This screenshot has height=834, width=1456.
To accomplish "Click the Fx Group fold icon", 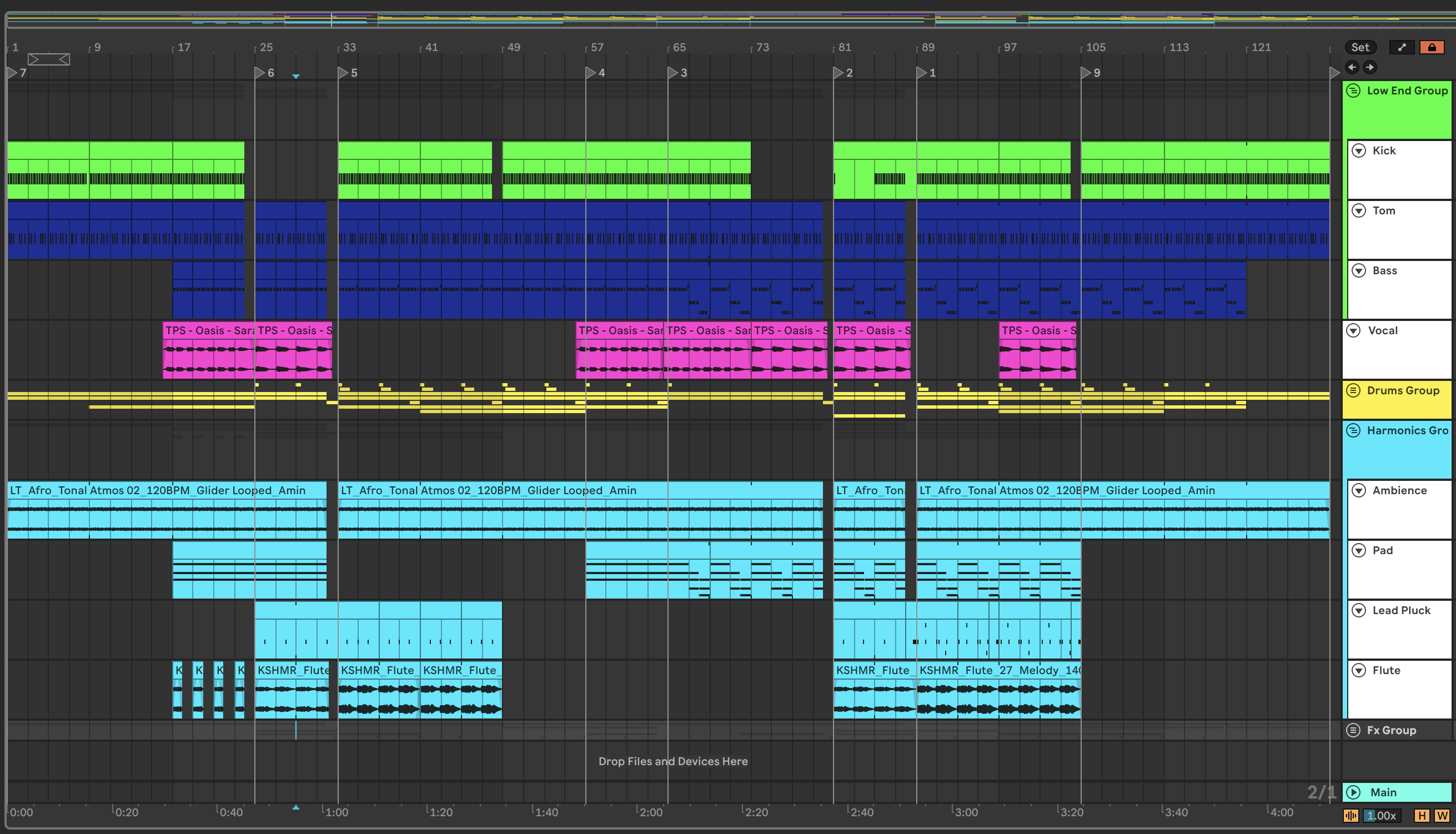I will click(x=1353, y=730).
